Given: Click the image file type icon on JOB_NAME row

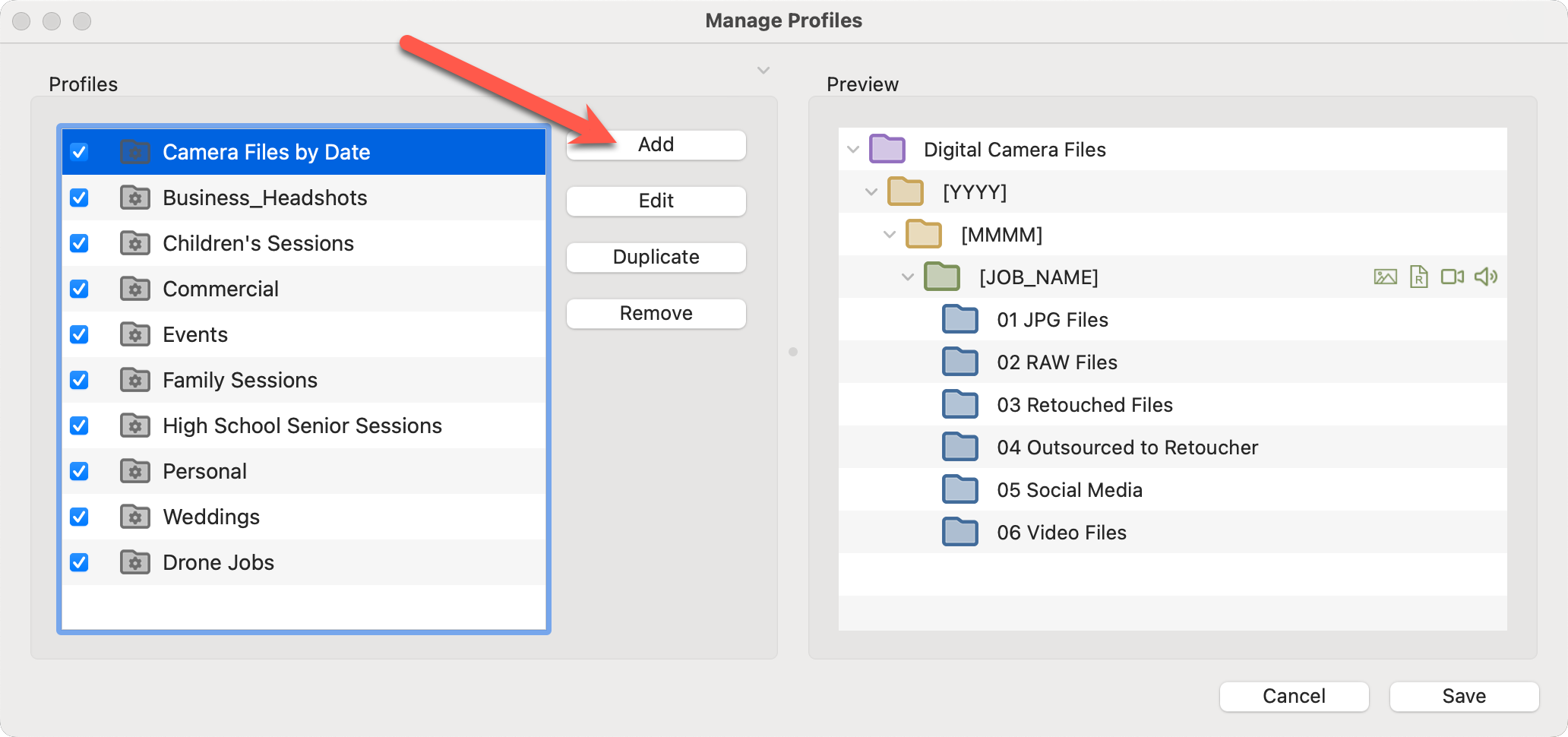Looking at the screenshot, I should [1385, 277].
